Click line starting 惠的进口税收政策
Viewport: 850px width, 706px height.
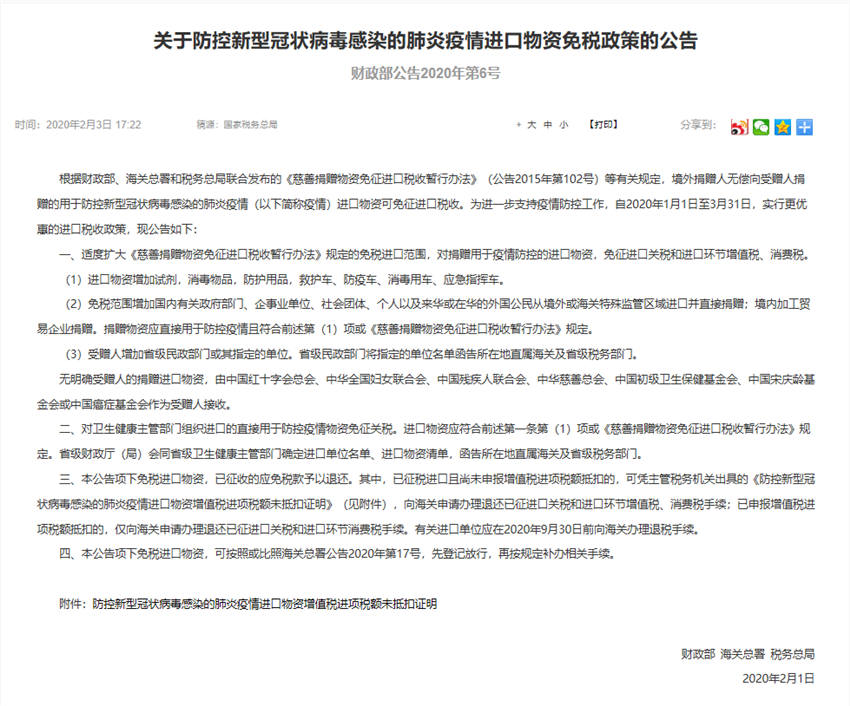pyautogui.click(x=117, y=229)
